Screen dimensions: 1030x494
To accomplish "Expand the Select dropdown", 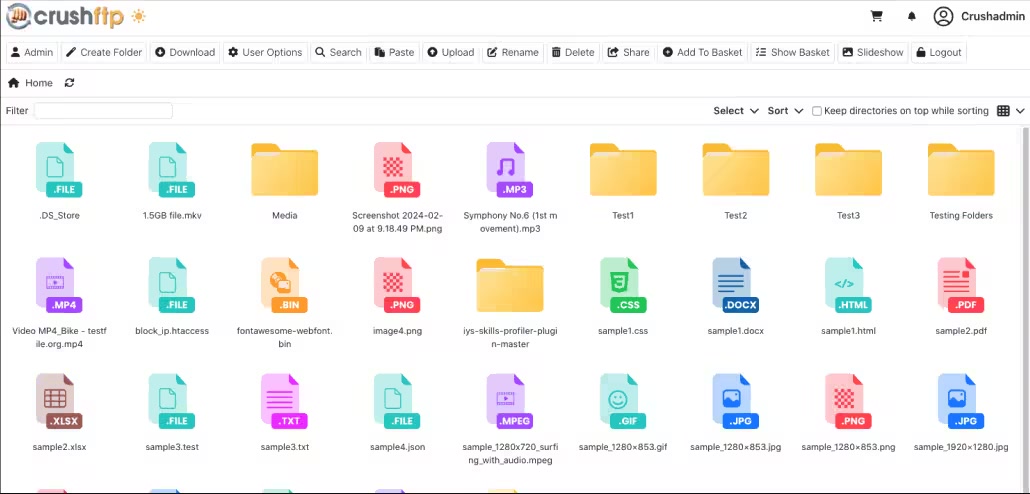I will click(736, 111).
